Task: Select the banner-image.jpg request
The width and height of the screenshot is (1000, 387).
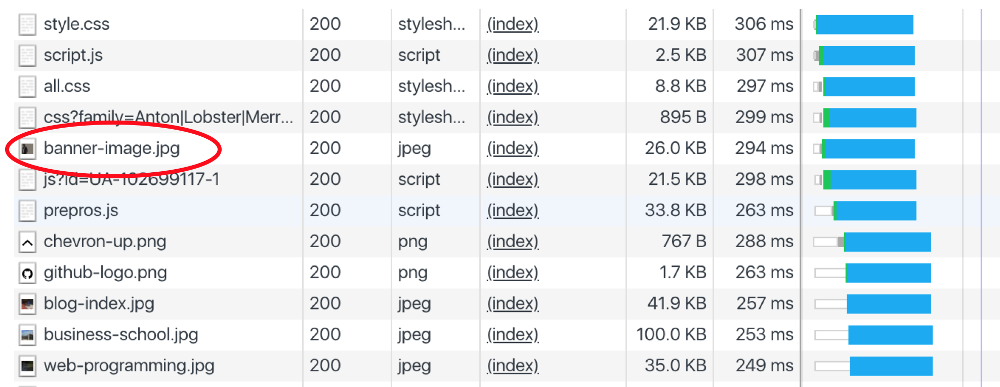Action: pos(112,149)
